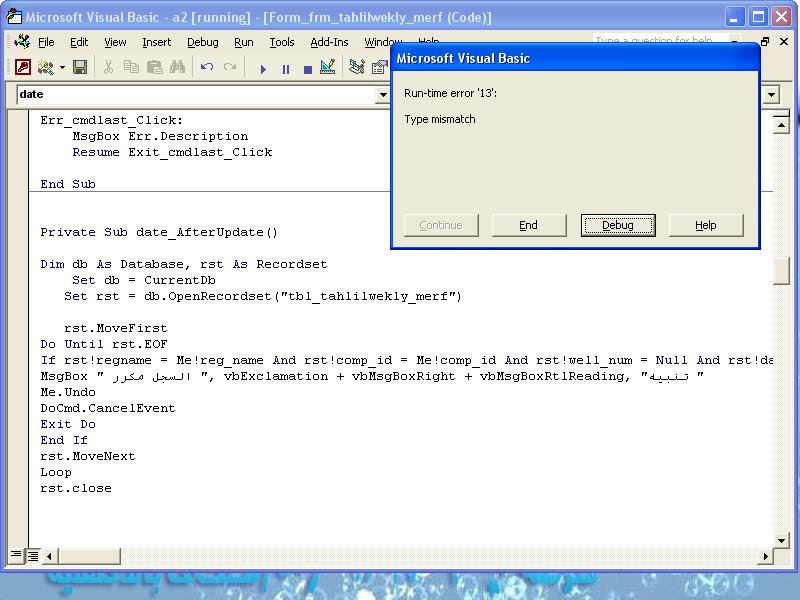Click the View Microsoft Access icon

pos(23,67)
